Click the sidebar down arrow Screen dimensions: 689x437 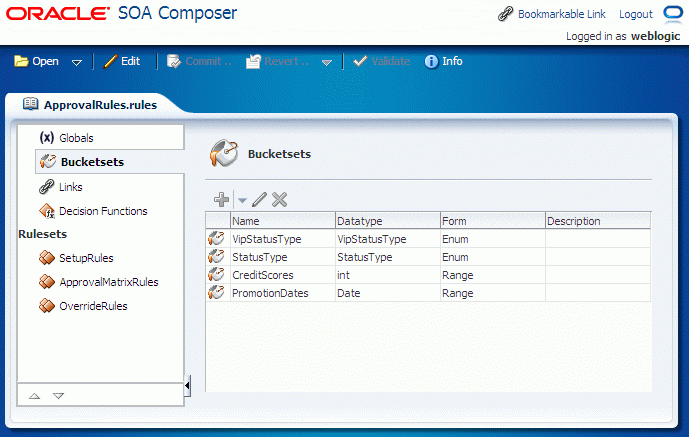coord(58,396)
